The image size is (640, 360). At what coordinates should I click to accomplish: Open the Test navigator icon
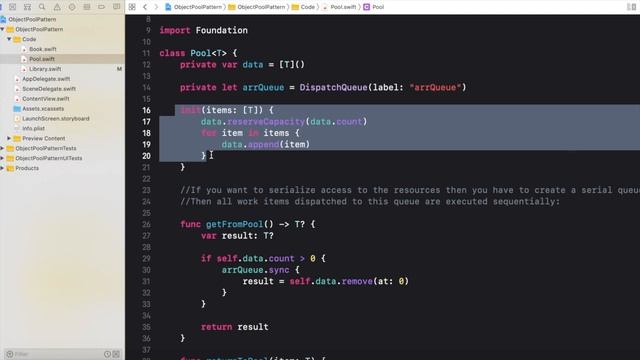tap(72, 7)
